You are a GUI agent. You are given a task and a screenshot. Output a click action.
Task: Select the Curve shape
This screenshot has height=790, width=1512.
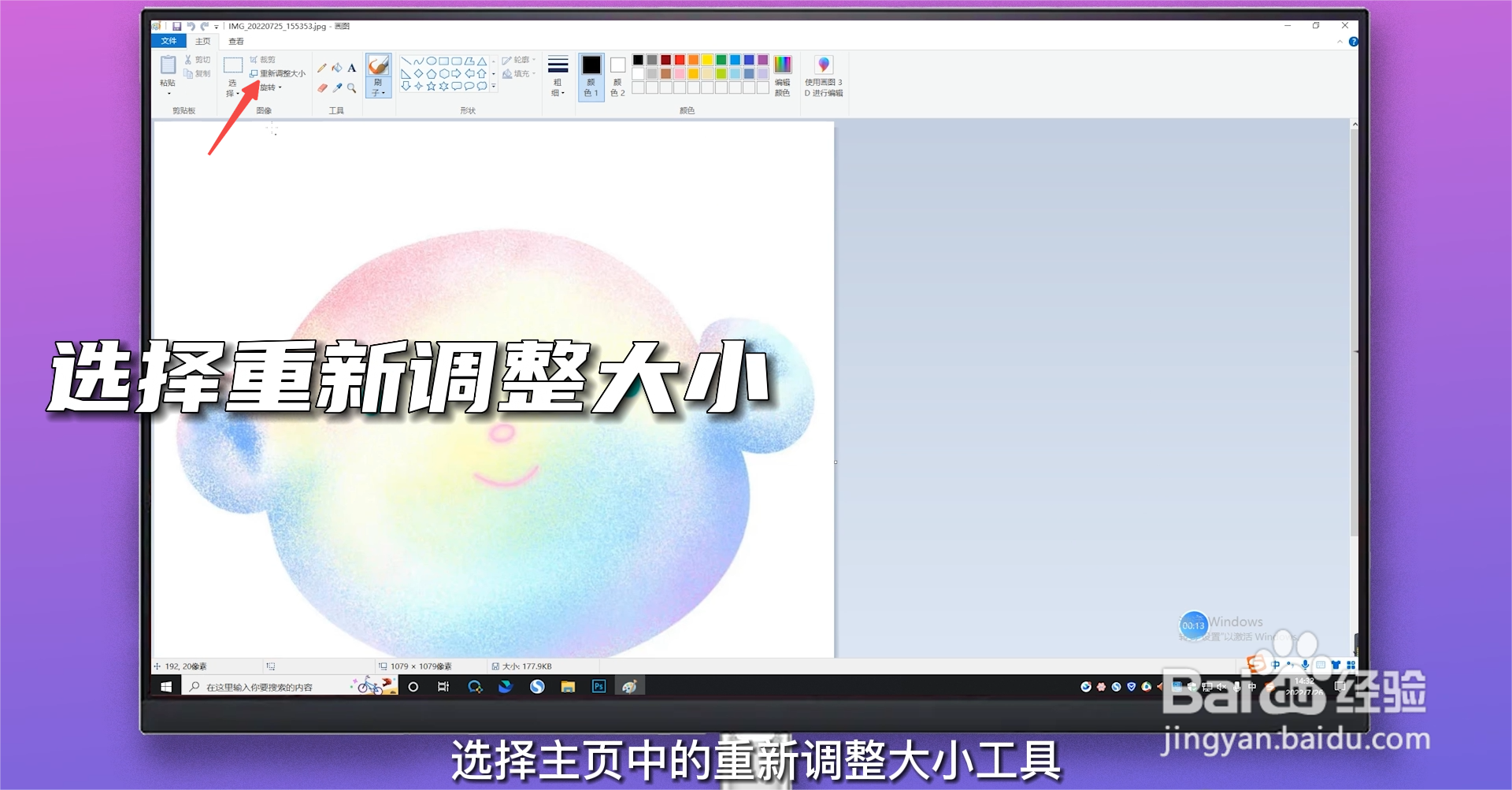(x=418, y=61)
